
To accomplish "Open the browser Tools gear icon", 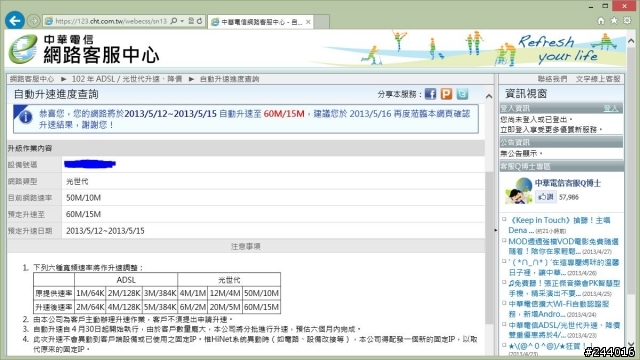I will click(627, 20).
